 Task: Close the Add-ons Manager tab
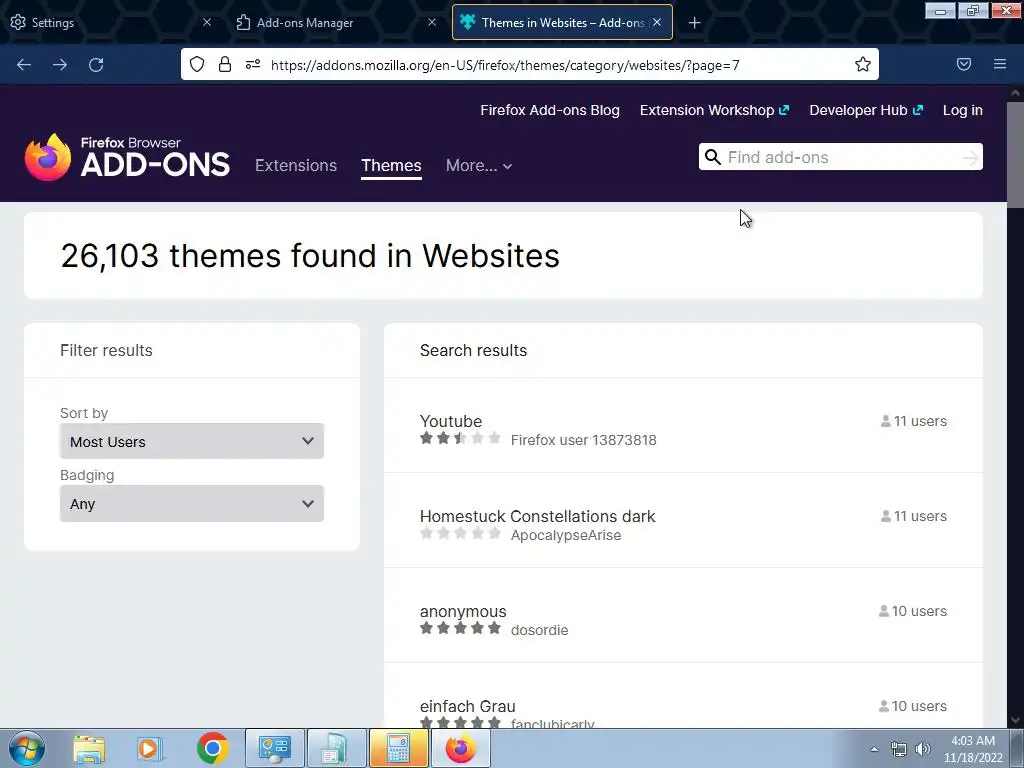tap(432, 22)
